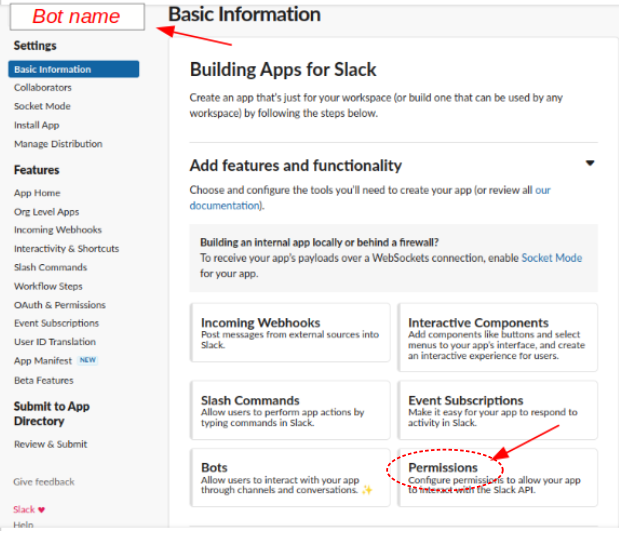Click the Settings sidebar heading
619x538 pixels.
[x=35, y=45]
